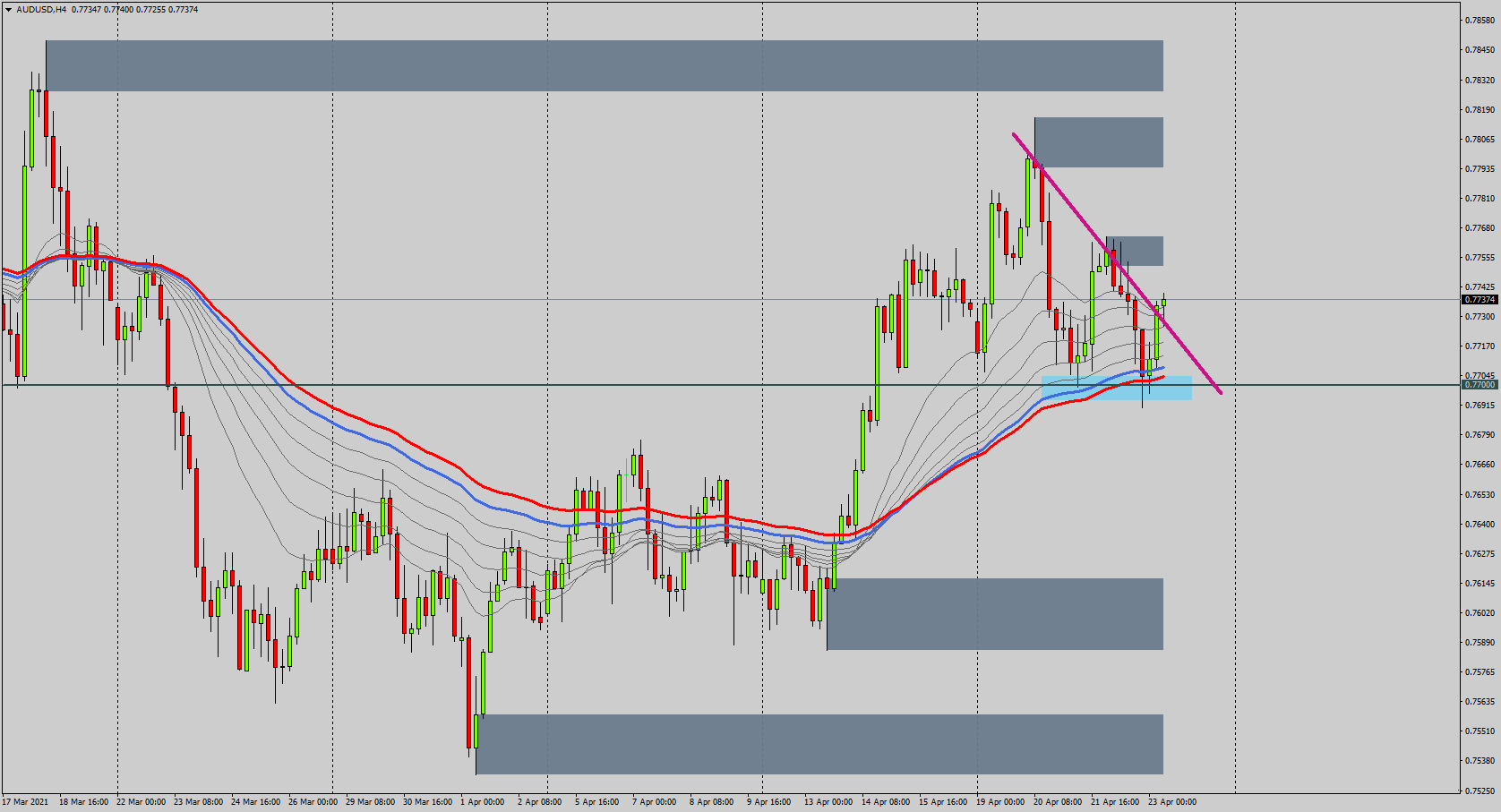Click the 23 Mar 08:00 time label
The height and width of the screenshot is (812, 1501).
198,802
